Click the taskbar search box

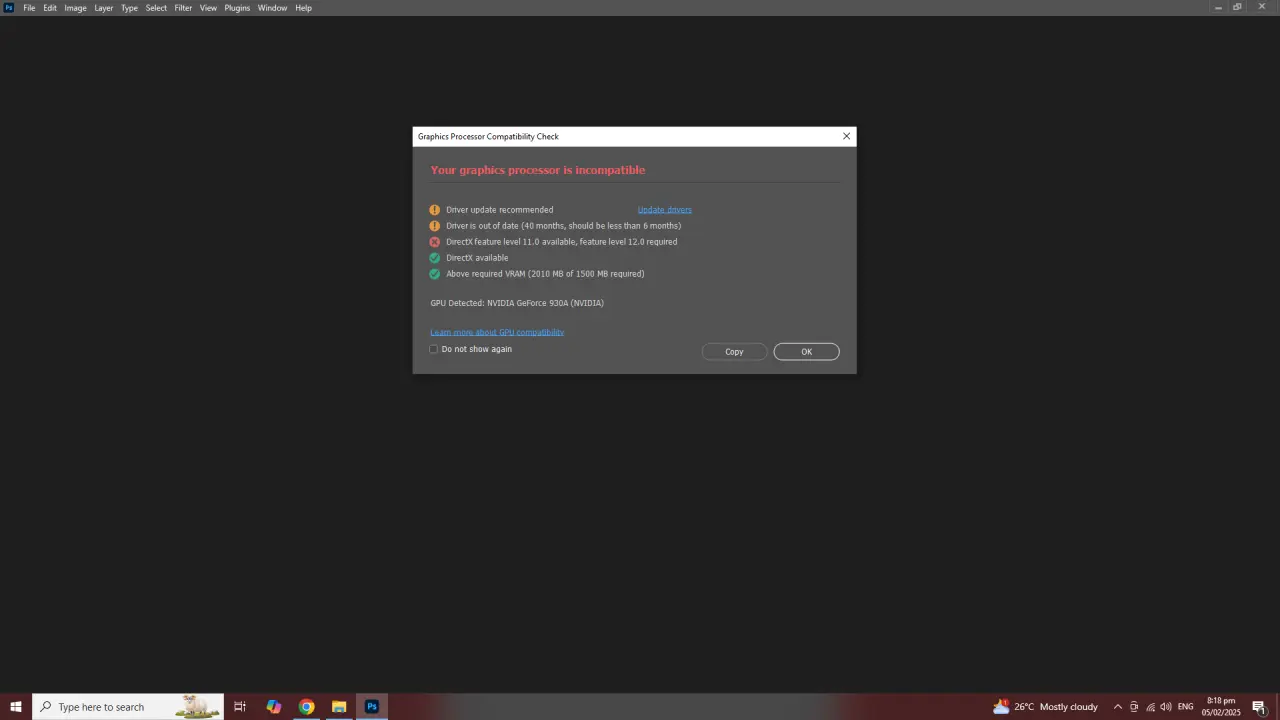pyautogui.click(x=128, y=707)
